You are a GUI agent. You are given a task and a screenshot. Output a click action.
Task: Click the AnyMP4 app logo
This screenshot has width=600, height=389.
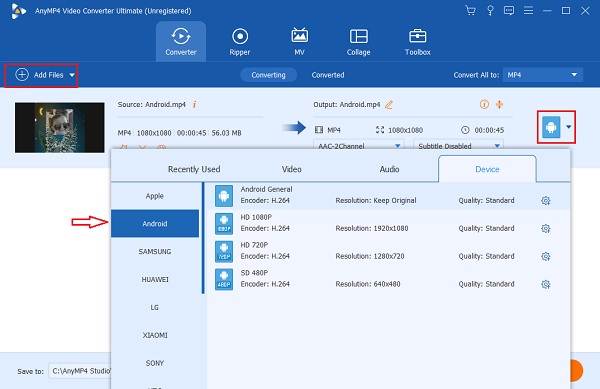pyautogui.click(x=18, y=11)
